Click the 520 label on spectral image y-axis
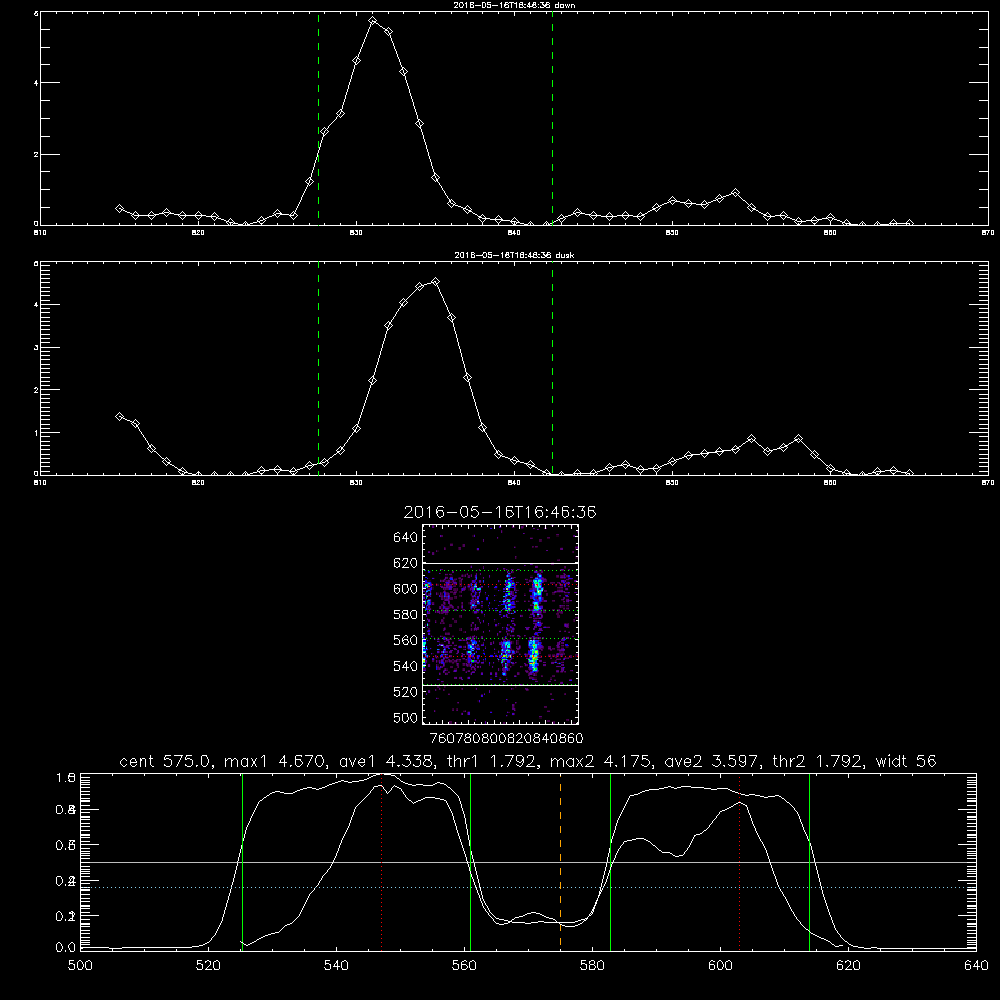Image resolution: width=1000 pixels, height=1000 pixels. [406, 692]
